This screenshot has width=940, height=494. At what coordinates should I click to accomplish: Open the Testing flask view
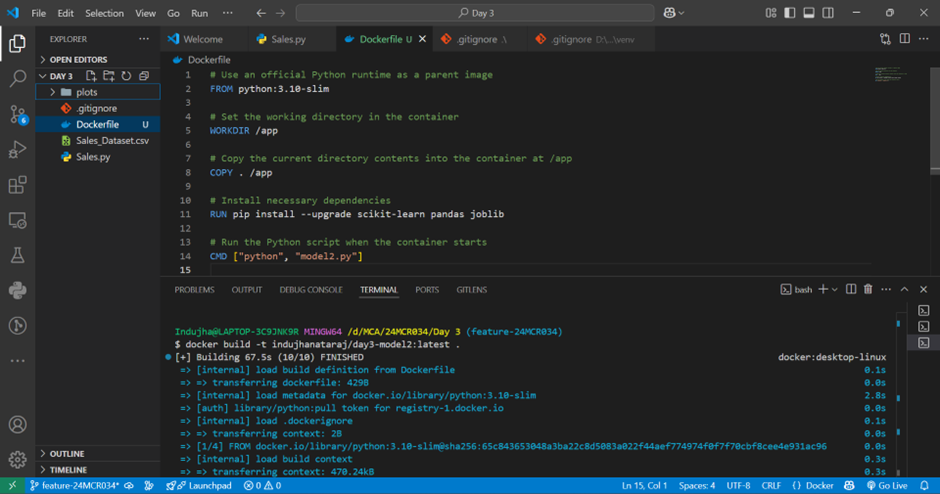point(17,255)
